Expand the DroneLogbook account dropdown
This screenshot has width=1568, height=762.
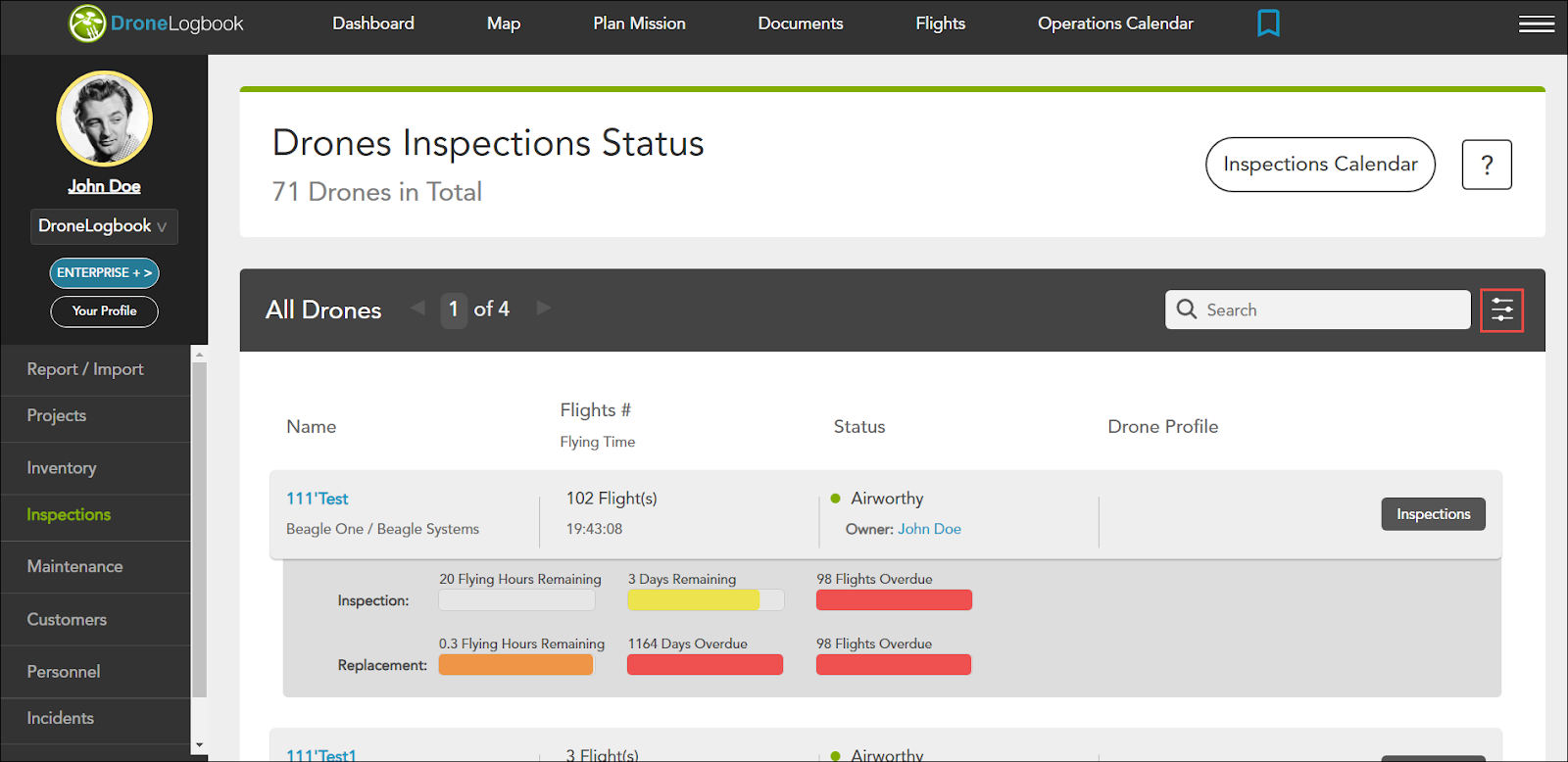[104, 226]
